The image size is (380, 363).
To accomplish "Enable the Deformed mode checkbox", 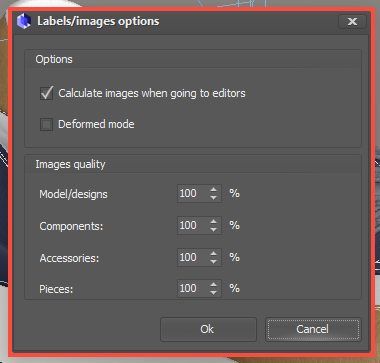I will (x=46, y=124).
